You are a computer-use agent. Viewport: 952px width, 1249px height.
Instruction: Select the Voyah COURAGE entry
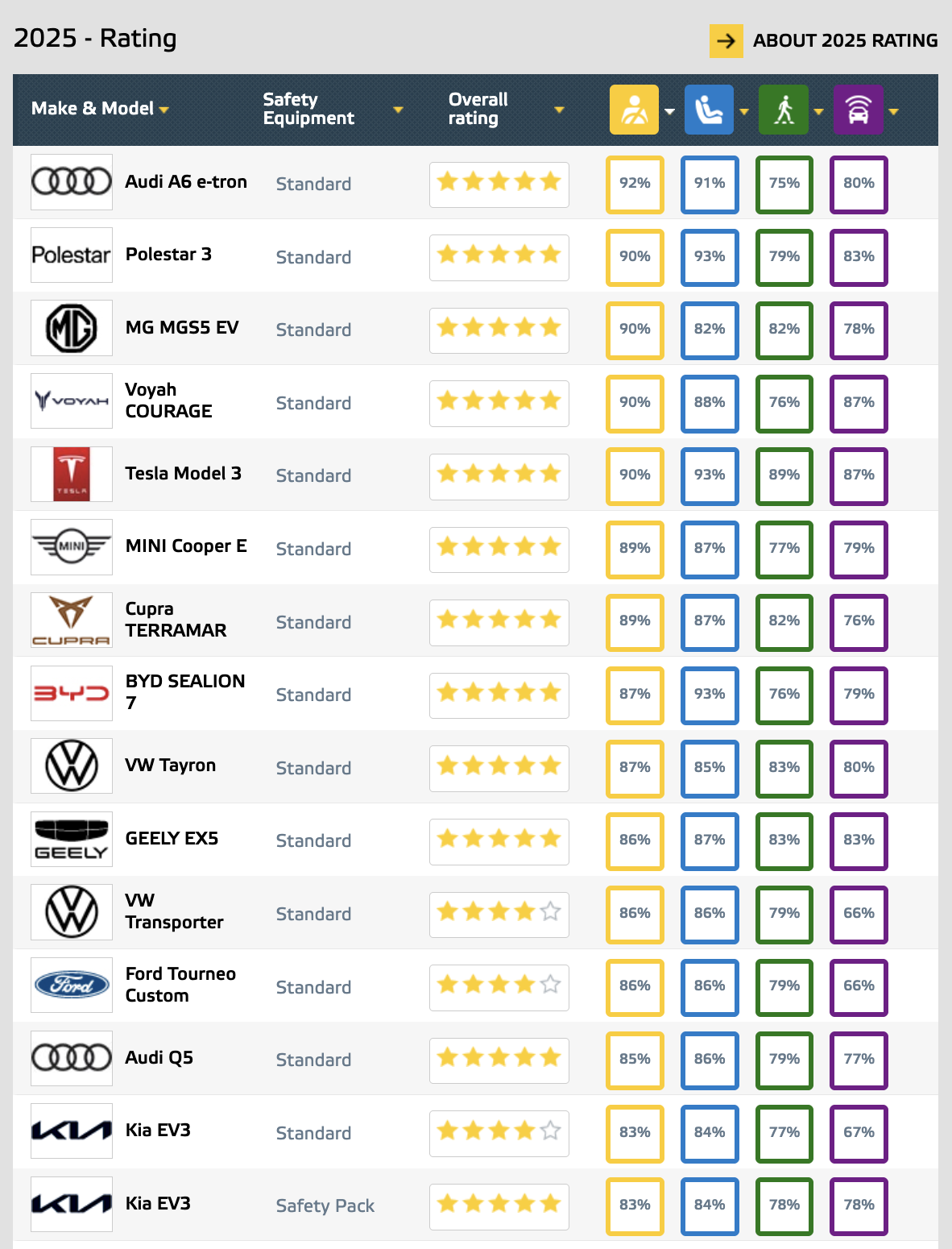[x=168, y=400]
